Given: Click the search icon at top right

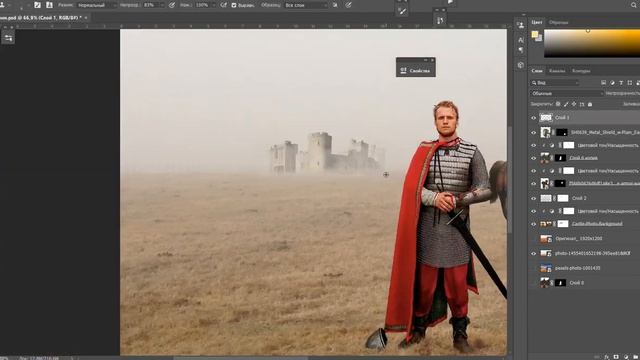Looking at the screenshot, I should click(634, 4).
